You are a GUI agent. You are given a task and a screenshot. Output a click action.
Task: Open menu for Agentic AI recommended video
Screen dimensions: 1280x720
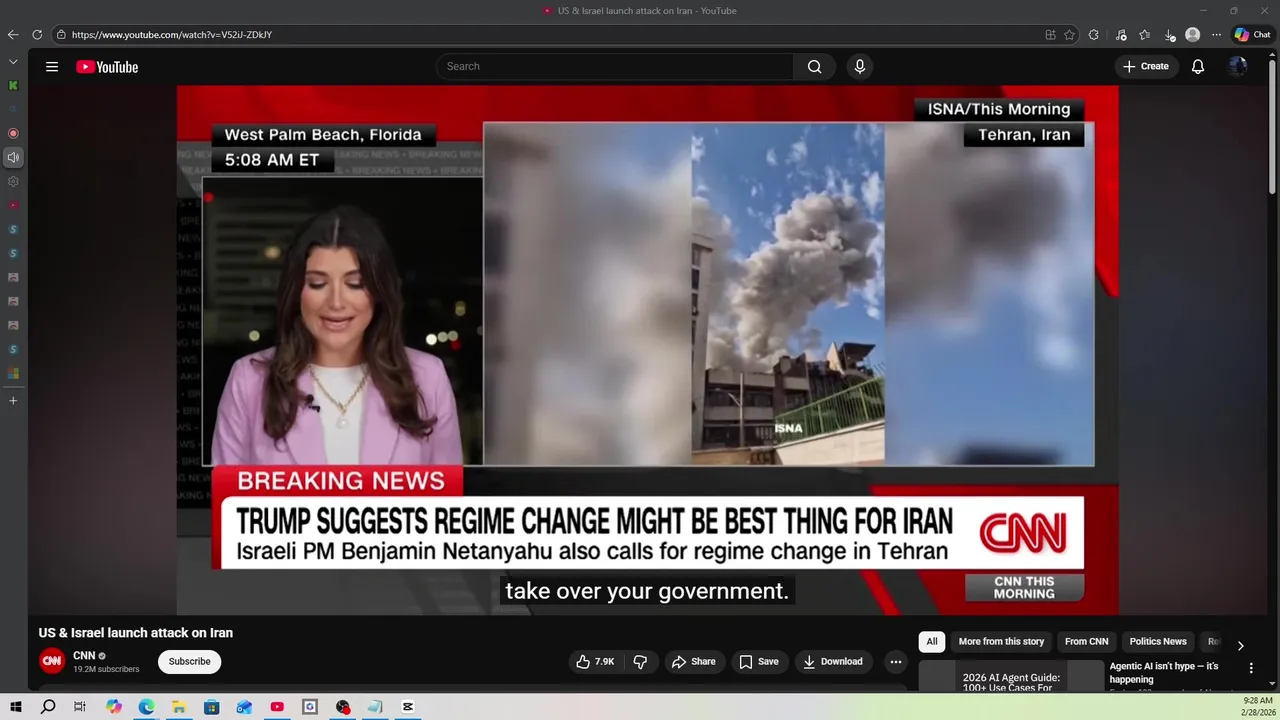tap(1251, 668)
